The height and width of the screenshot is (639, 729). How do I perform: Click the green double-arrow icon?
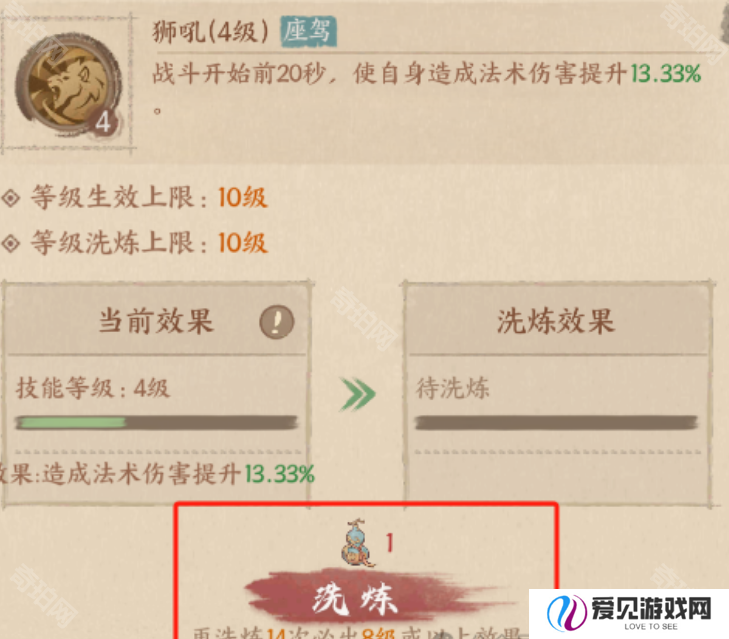pyautogui.click(x=357, y=395)
